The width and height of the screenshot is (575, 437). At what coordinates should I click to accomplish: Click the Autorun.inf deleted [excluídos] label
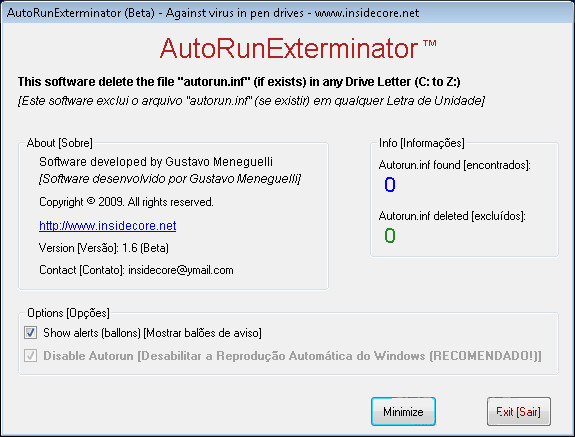point(452,216)
